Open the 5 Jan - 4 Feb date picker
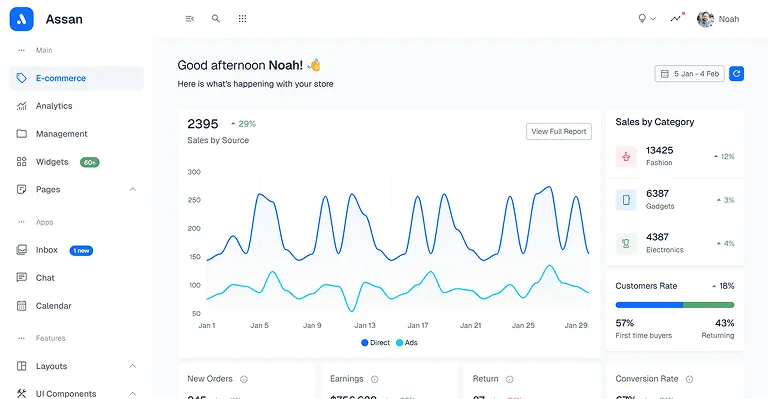 click(x=690, y=74)
